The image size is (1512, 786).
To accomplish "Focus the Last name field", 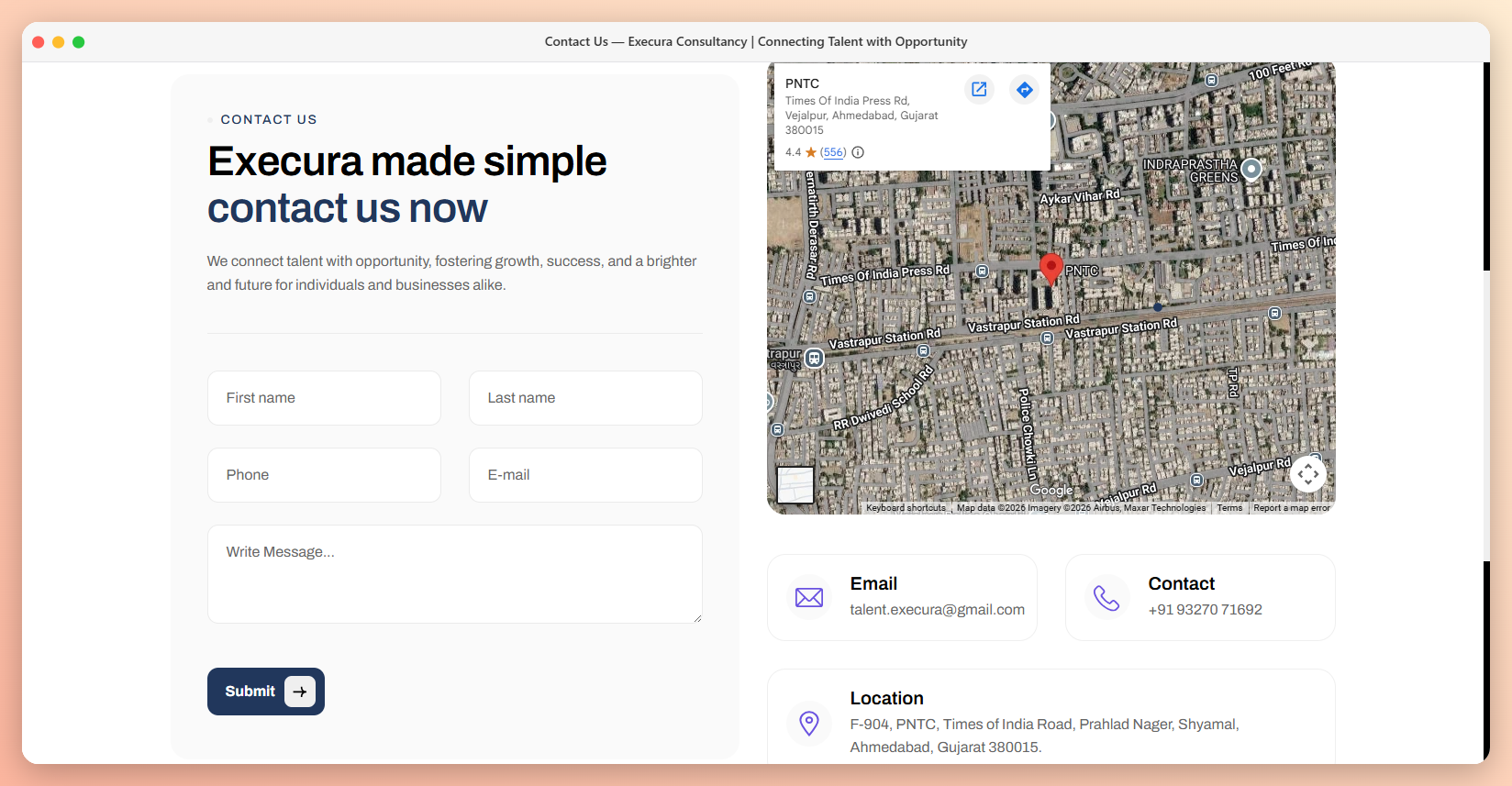I will 585,398.
